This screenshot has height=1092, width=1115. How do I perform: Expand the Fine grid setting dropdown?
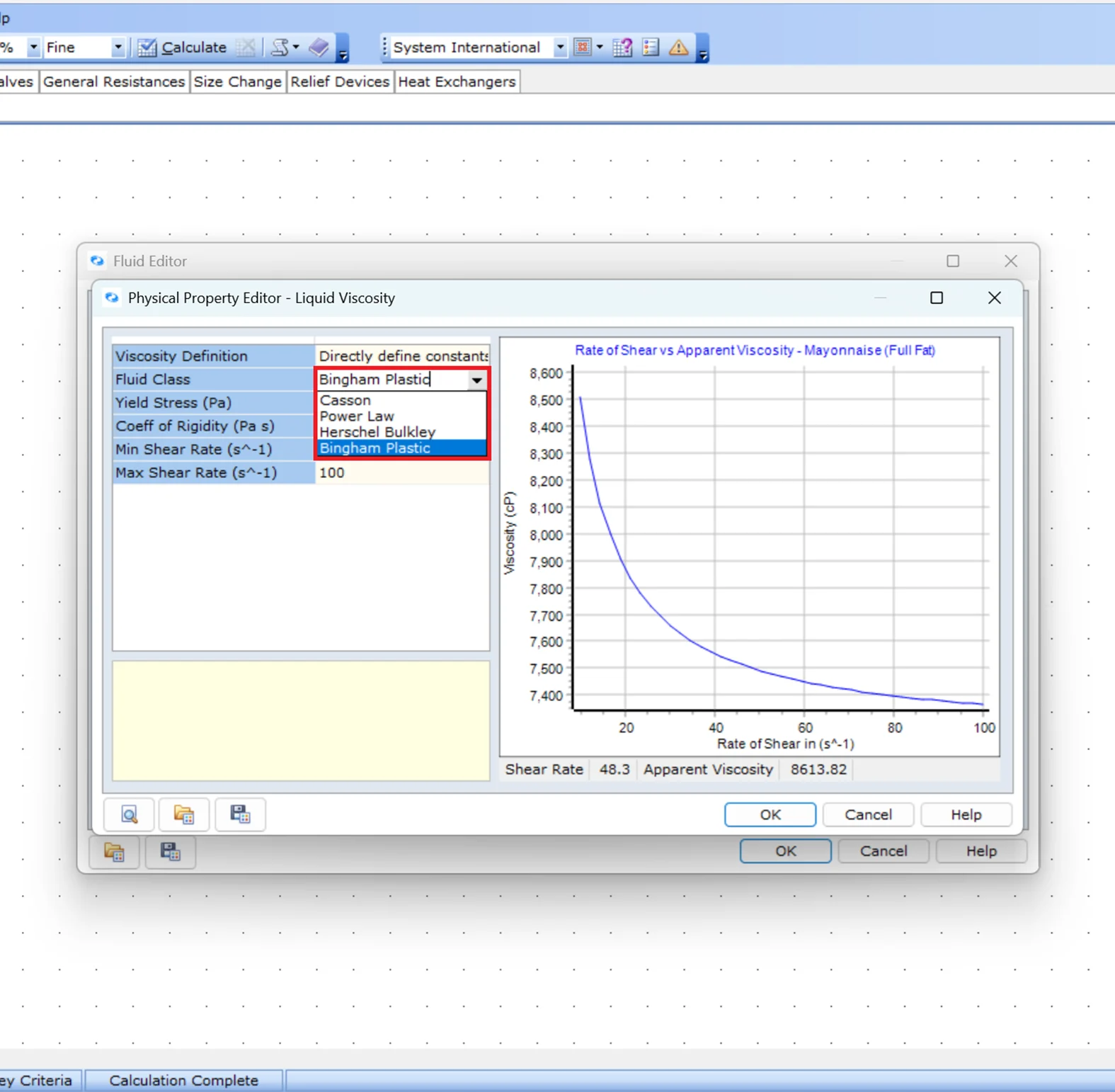click(118, 47)
